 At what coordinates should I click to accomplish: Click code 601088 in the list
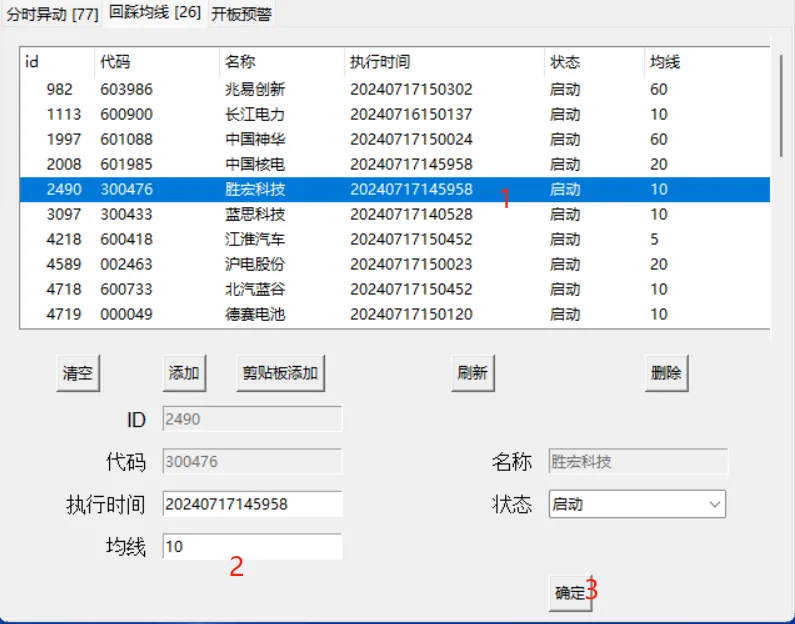click(126, 139)
